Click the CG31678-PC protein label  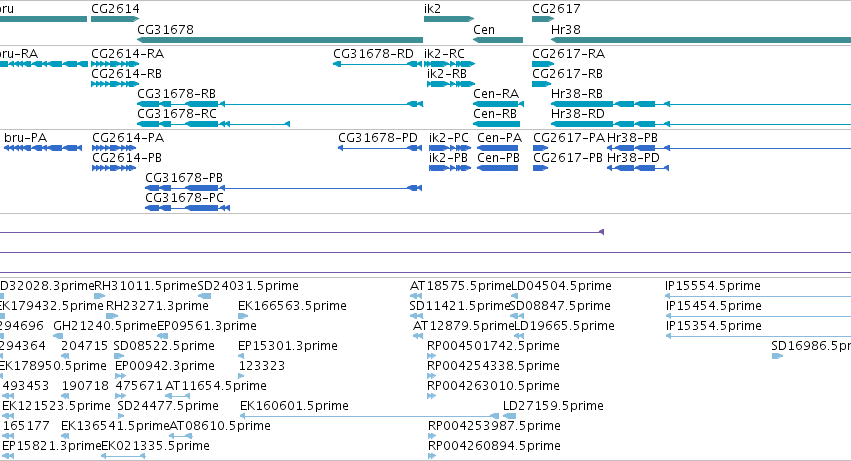[185, 198]
